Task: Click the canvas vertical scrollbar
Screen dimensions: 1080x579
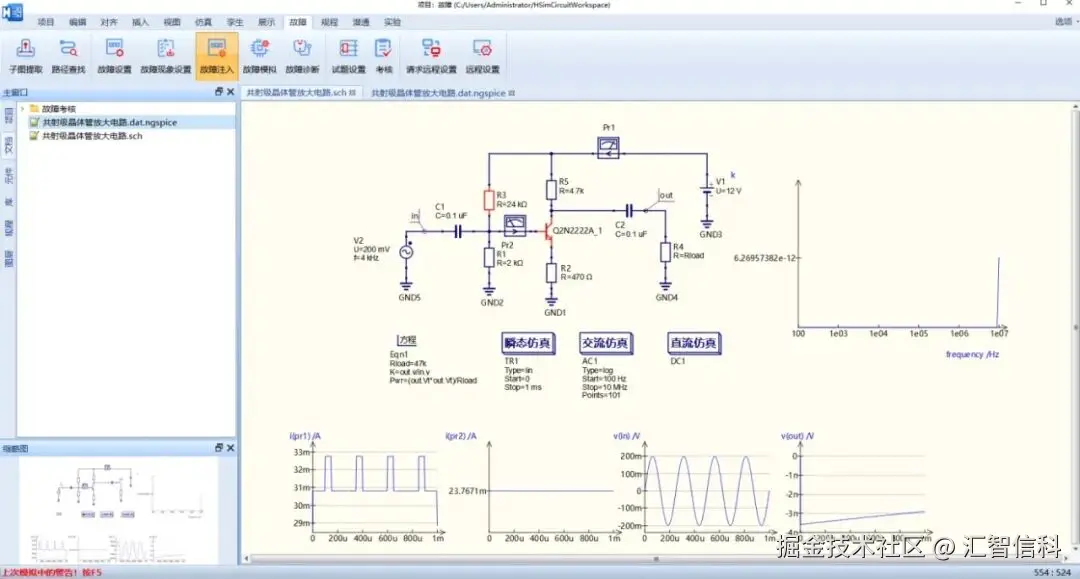Action: tap(1075, 327)
